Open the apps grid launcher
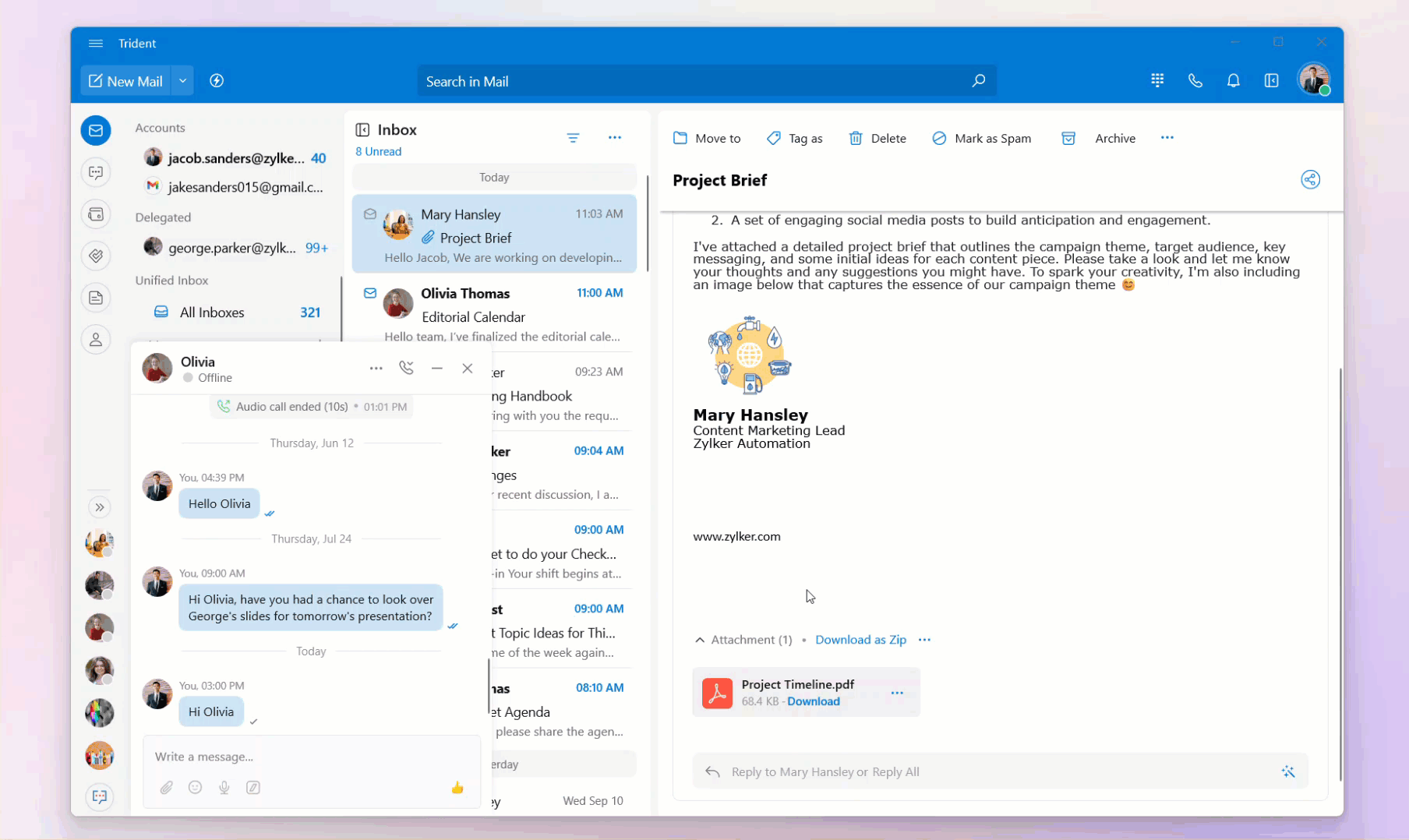 1157,80
